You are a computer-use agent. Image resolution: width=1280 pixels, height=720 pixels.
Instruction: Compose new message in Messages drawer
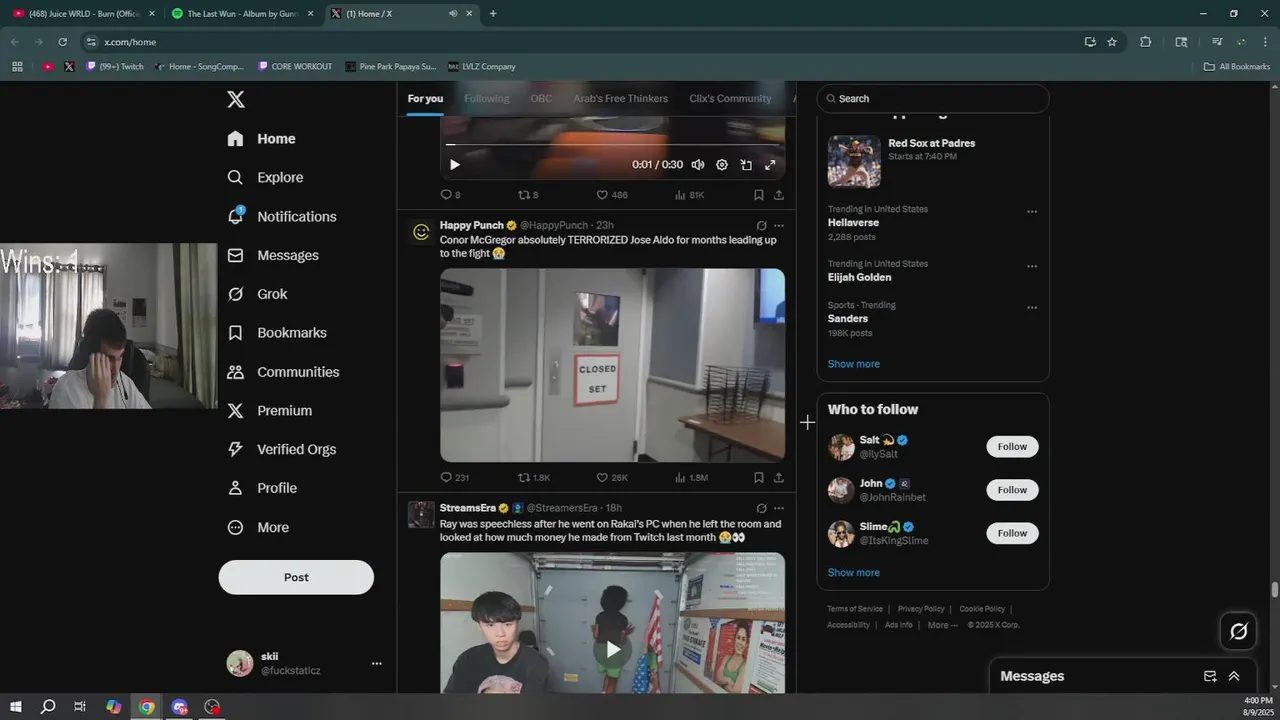tap(1210, 676)
